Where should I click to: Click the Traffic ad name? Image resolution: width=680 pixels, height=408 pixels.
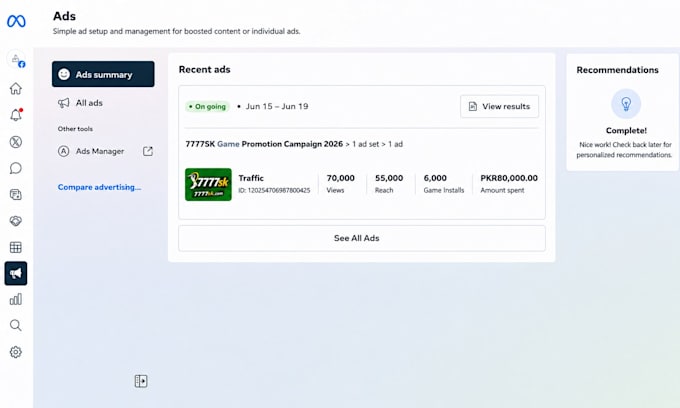(251, 178)
